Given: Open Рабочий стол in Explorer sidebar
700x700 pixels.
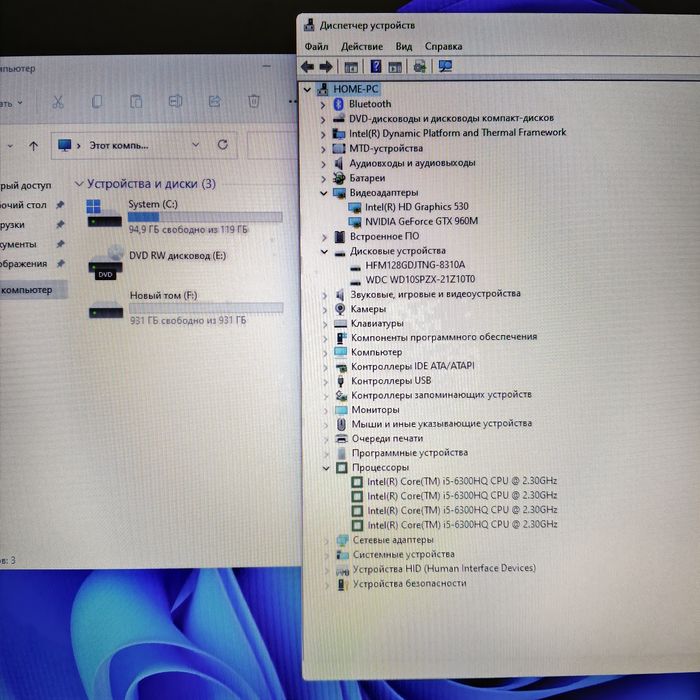Looking at the screenshot, I should [x=23, y=205].
